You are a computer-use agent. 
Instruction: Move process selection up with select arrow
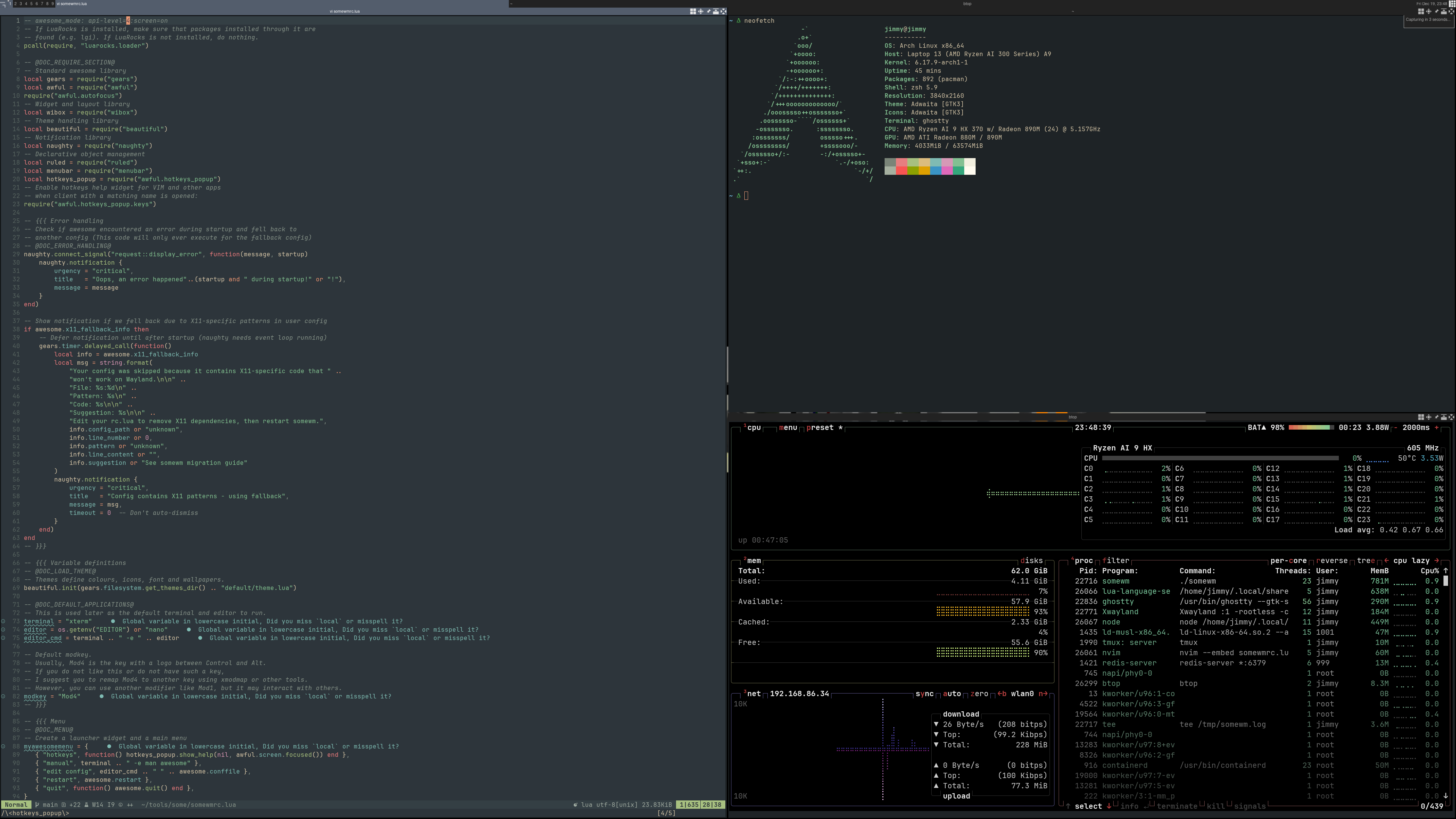coord(1068,806)
